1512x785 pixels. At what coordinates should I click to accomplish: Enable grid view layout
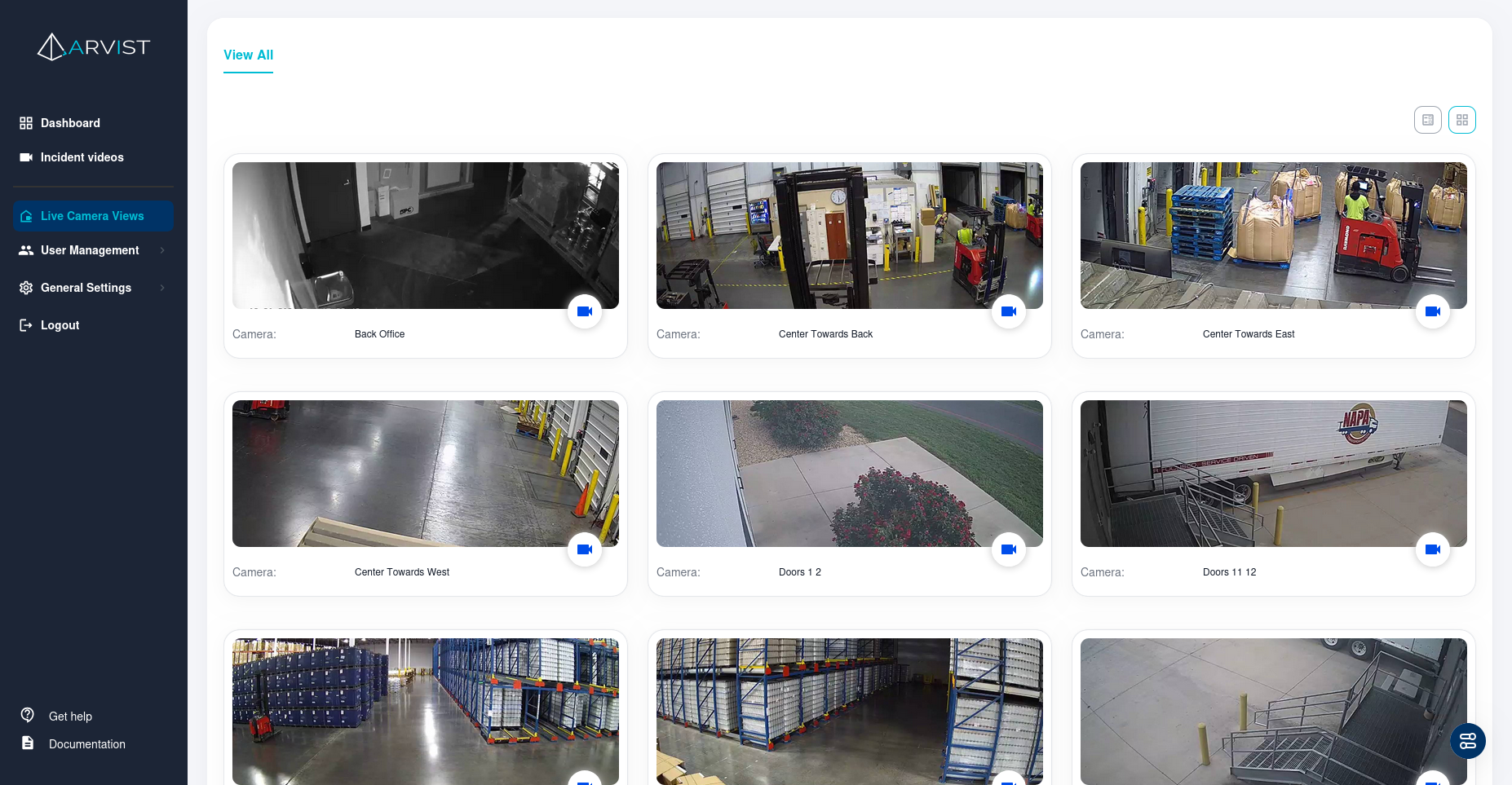(x=1462, y=119)
